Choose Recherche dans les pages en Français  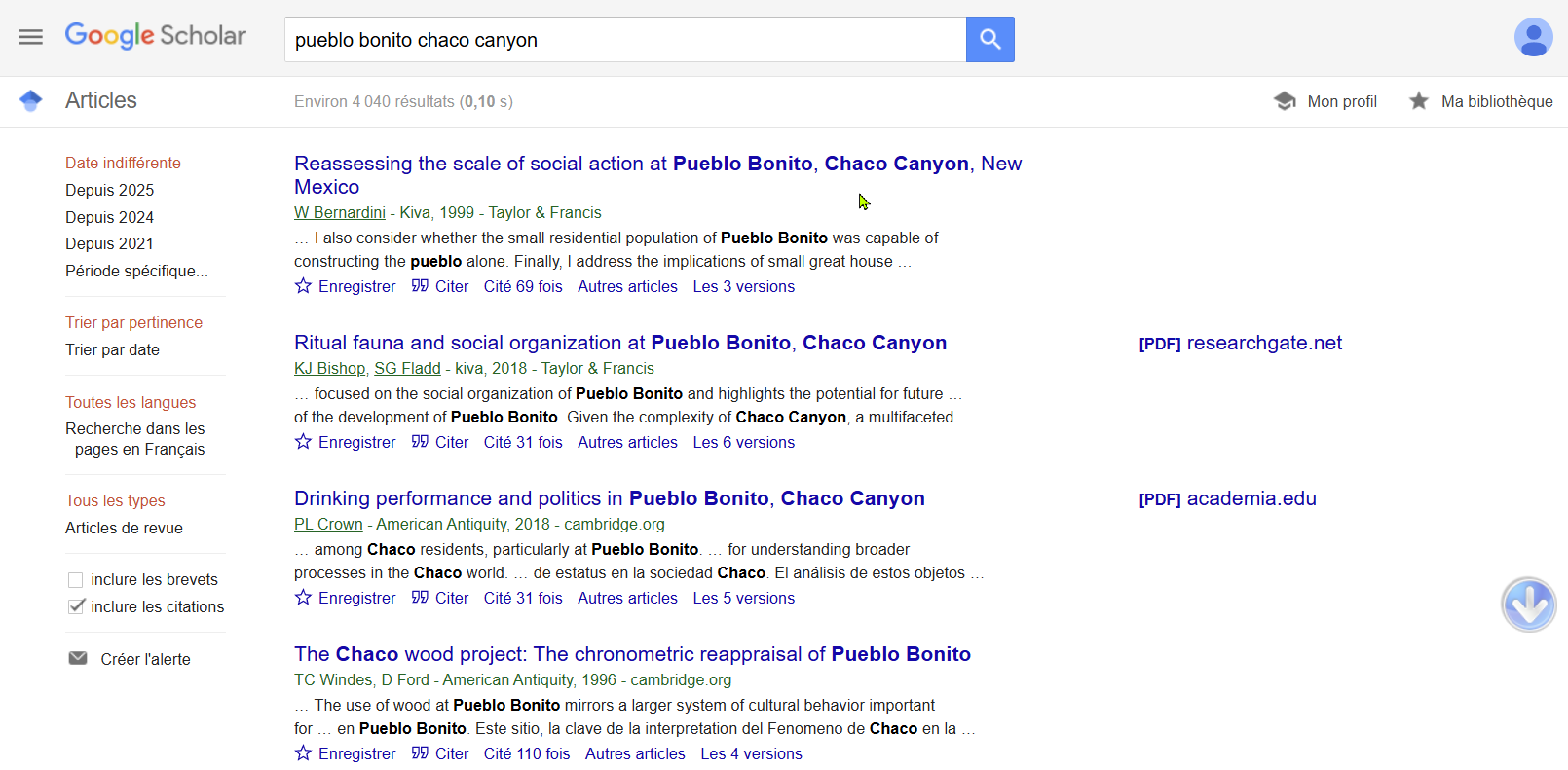coord(135,439)
